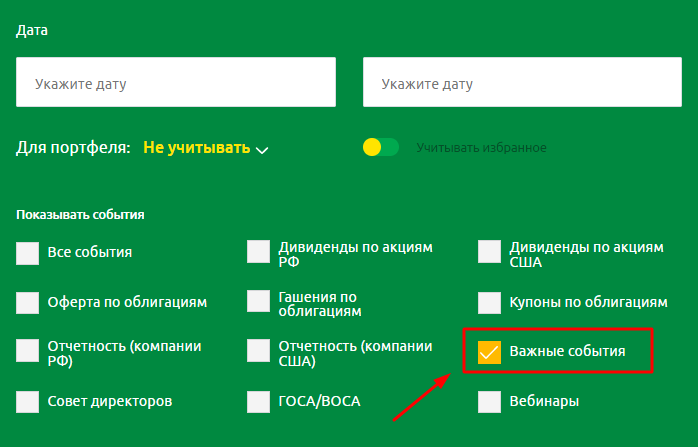The image size is (698, 447).
Task: Enable the 'Вебинары' checkbox
Action: [x=490, y=401]
